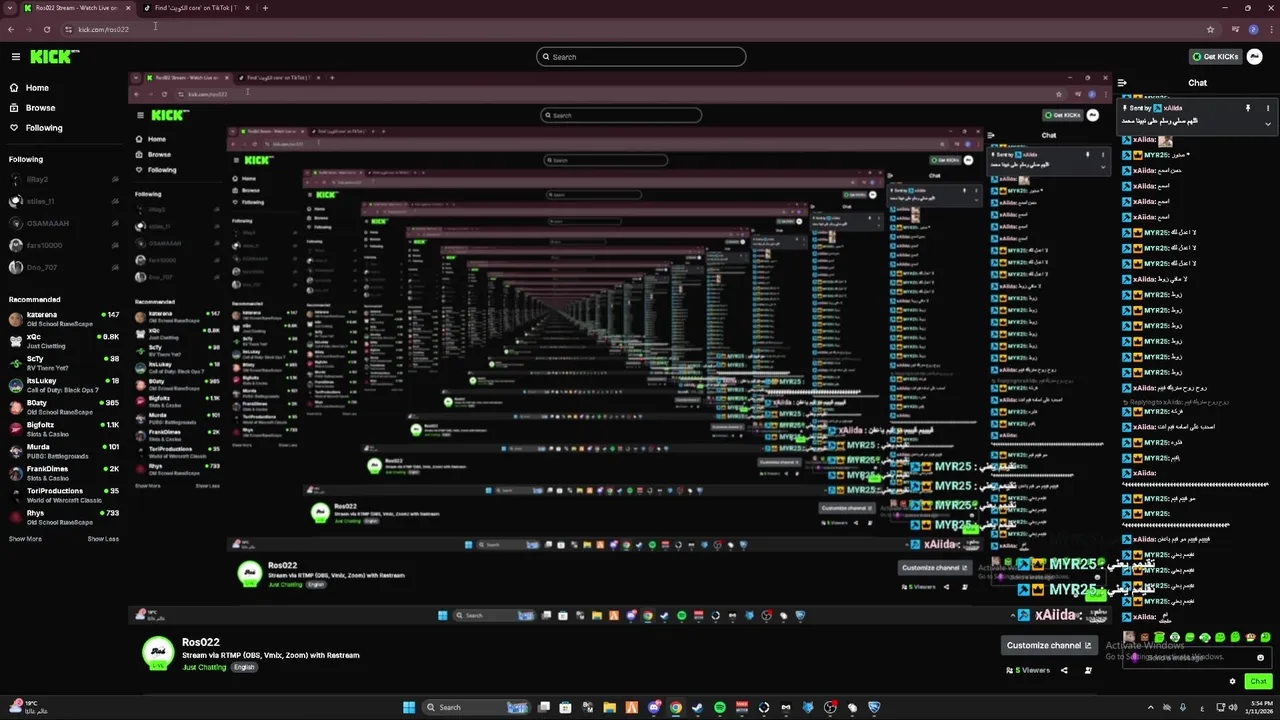This screenshot has width=1280, height=720.
Task: Click the English language tag
Action: (x=245, y=667)
